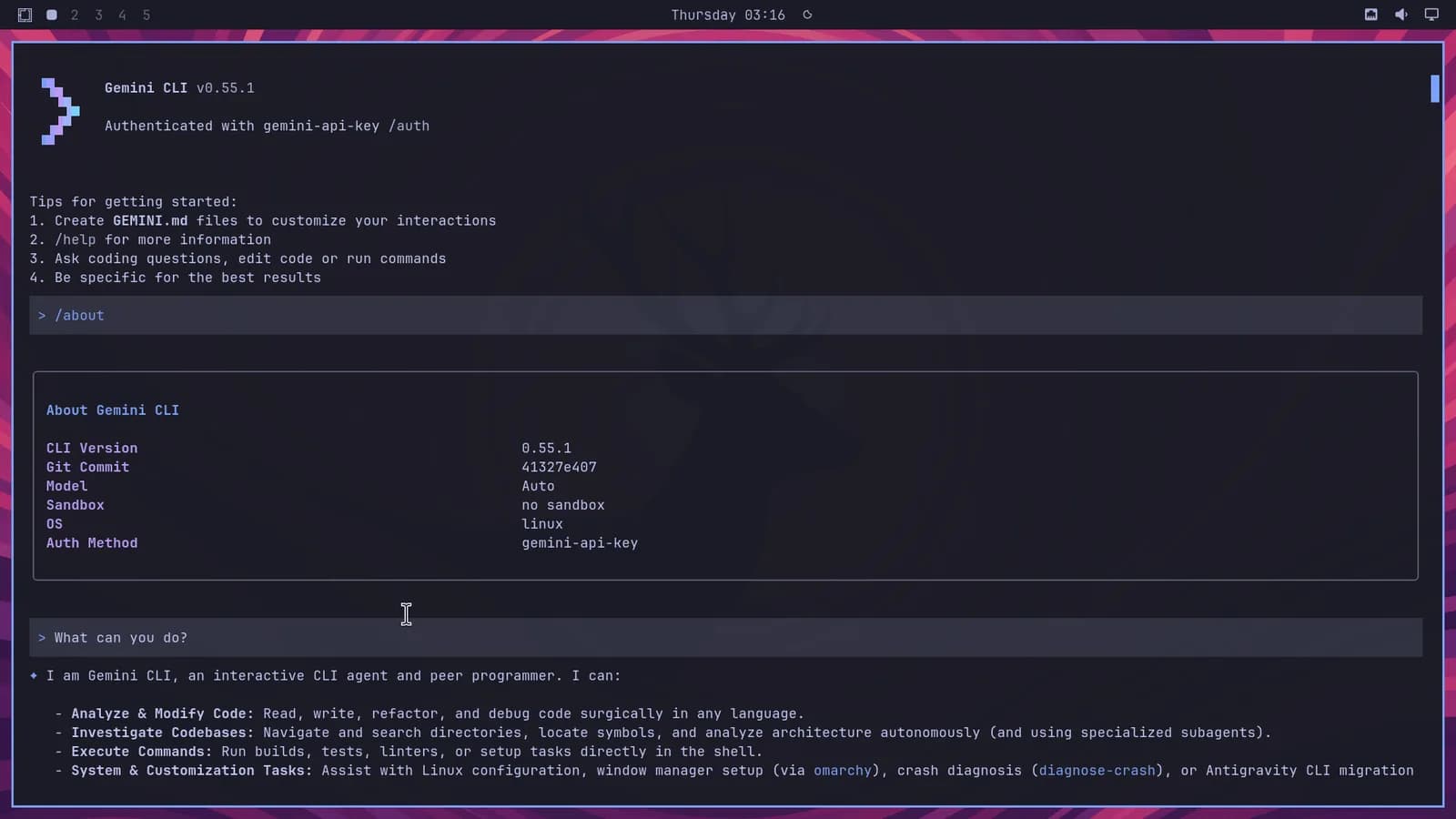Click the /about command prompt line

tap(725, 315)
